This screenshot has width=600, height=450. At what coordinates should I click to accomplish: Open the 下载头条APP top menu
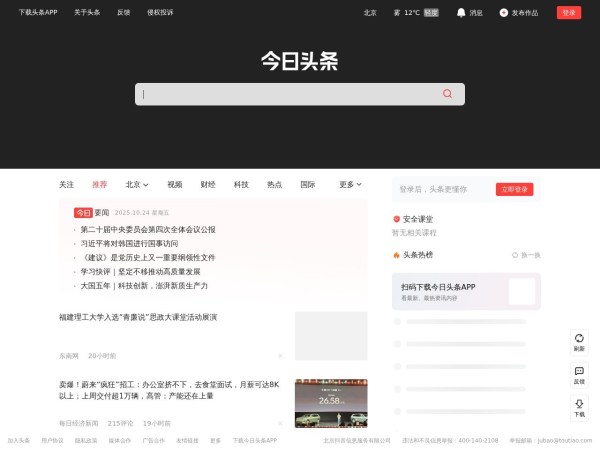click(x=38, y=13)
